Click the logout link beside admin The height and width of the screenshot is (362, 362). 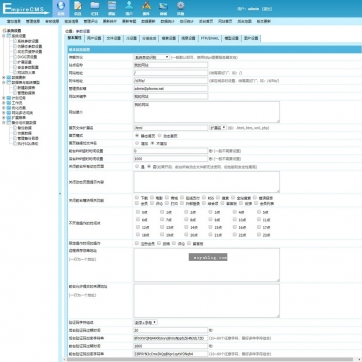click(267, 9)
